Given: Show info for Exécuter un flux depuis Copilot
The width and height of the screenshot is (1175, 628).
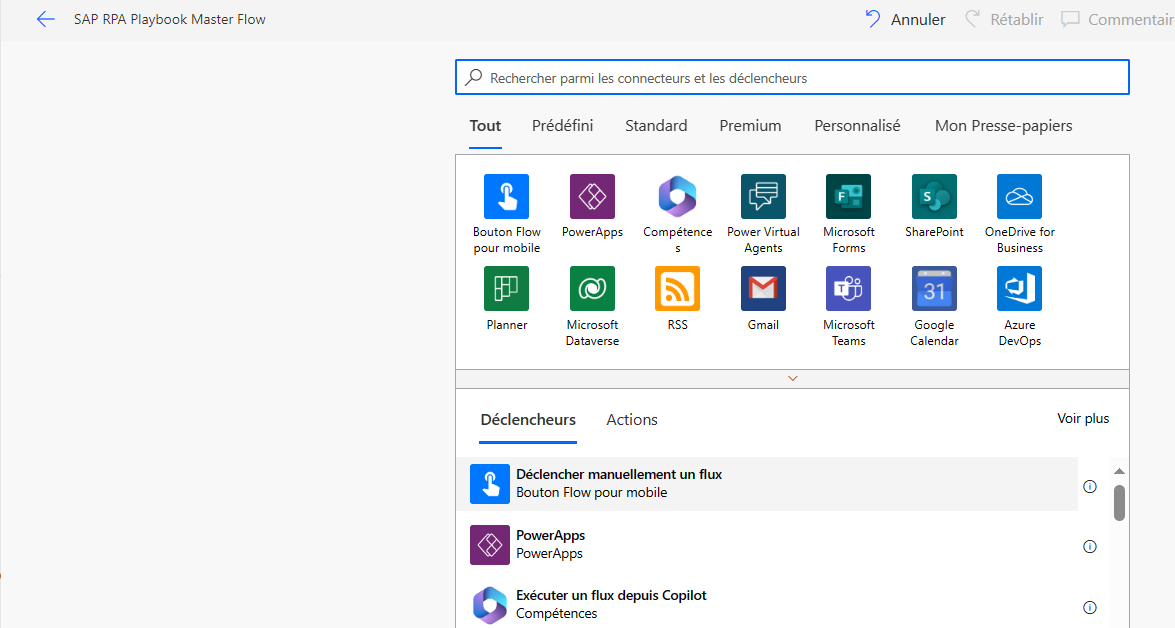Looking at the screenshot, I should click(x=1090, y=607).
